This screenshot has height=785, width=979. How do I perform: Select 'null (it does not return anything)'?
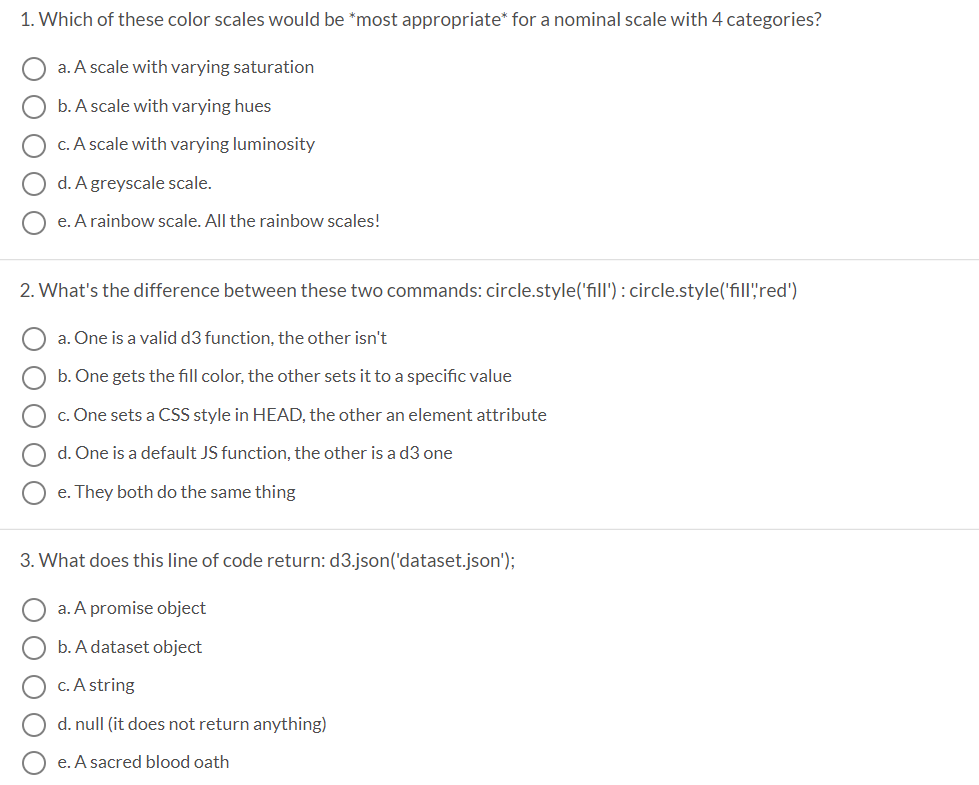(x=34, y=725)
